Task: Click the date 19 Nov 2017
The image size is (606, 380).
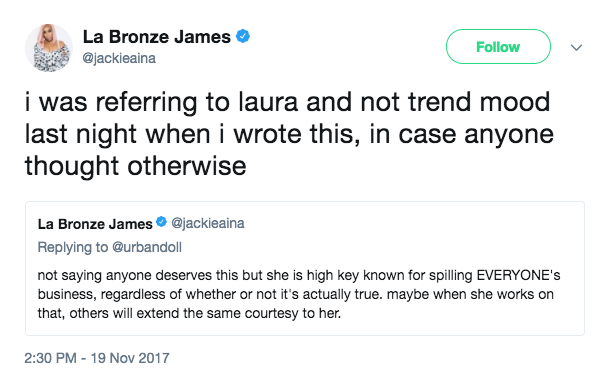Action: (130, 358)
